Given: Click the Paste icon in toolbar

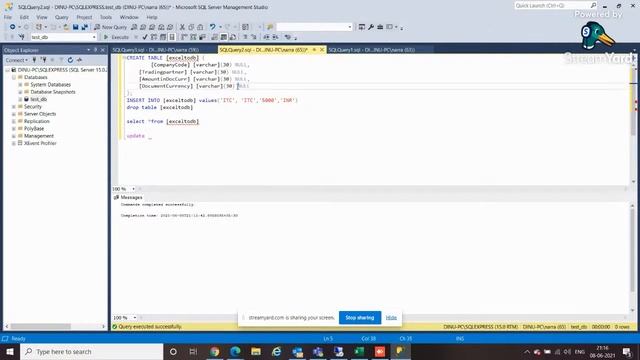Looking at the screenshot, I should (x=200, y=27).
